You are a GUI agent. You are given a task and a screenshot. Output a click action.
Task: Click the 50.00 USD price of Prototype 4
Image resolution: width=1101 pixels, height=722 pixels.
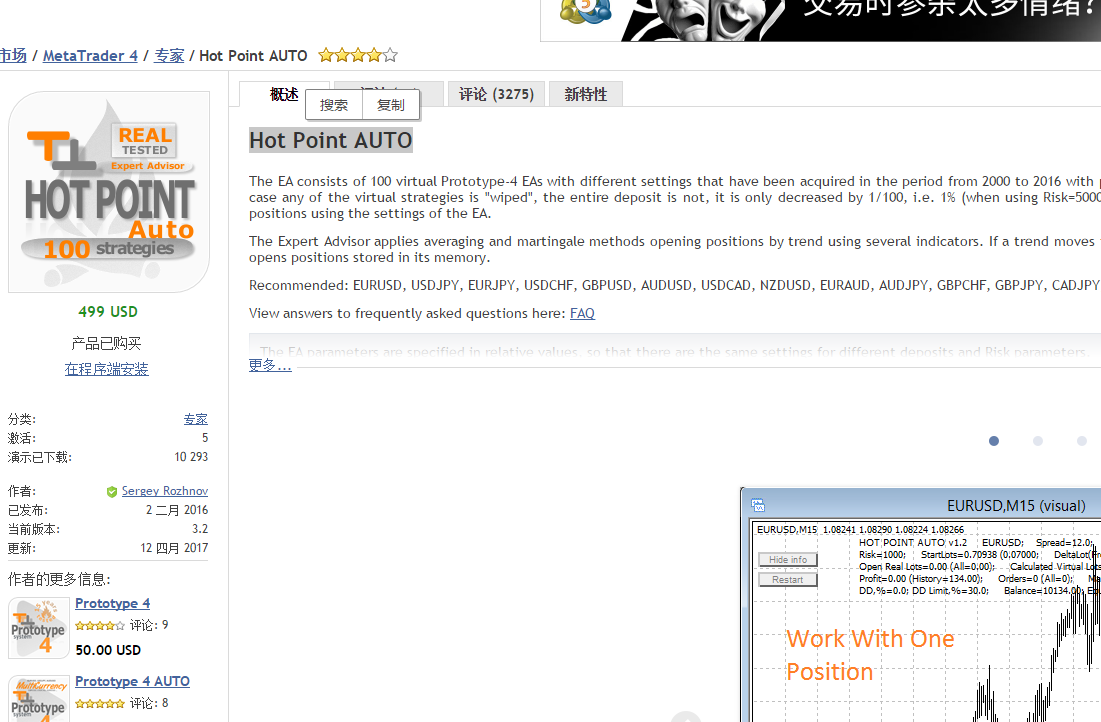pos(108,650)
